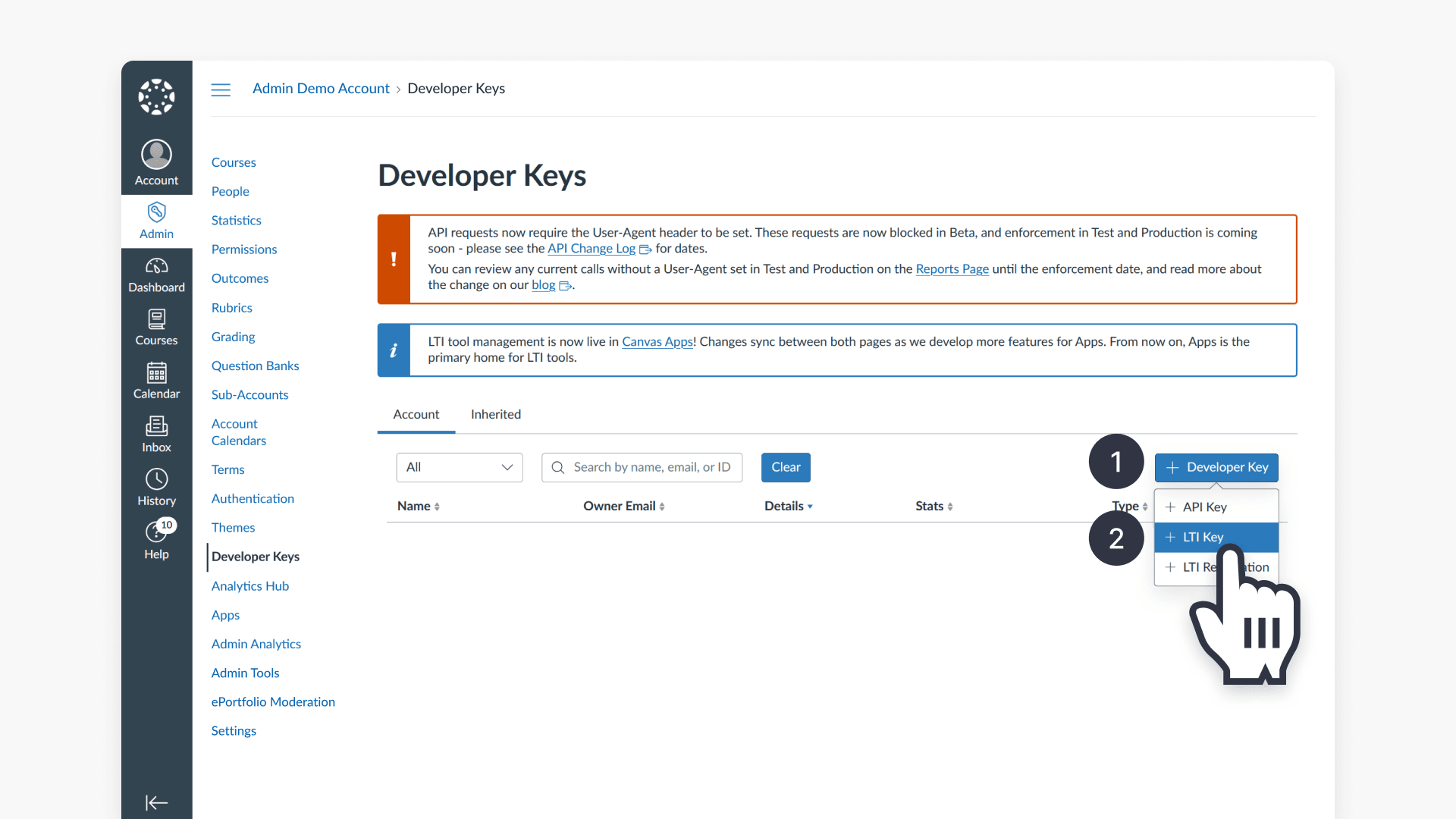Open the All filter dropdown

(459, 467)
